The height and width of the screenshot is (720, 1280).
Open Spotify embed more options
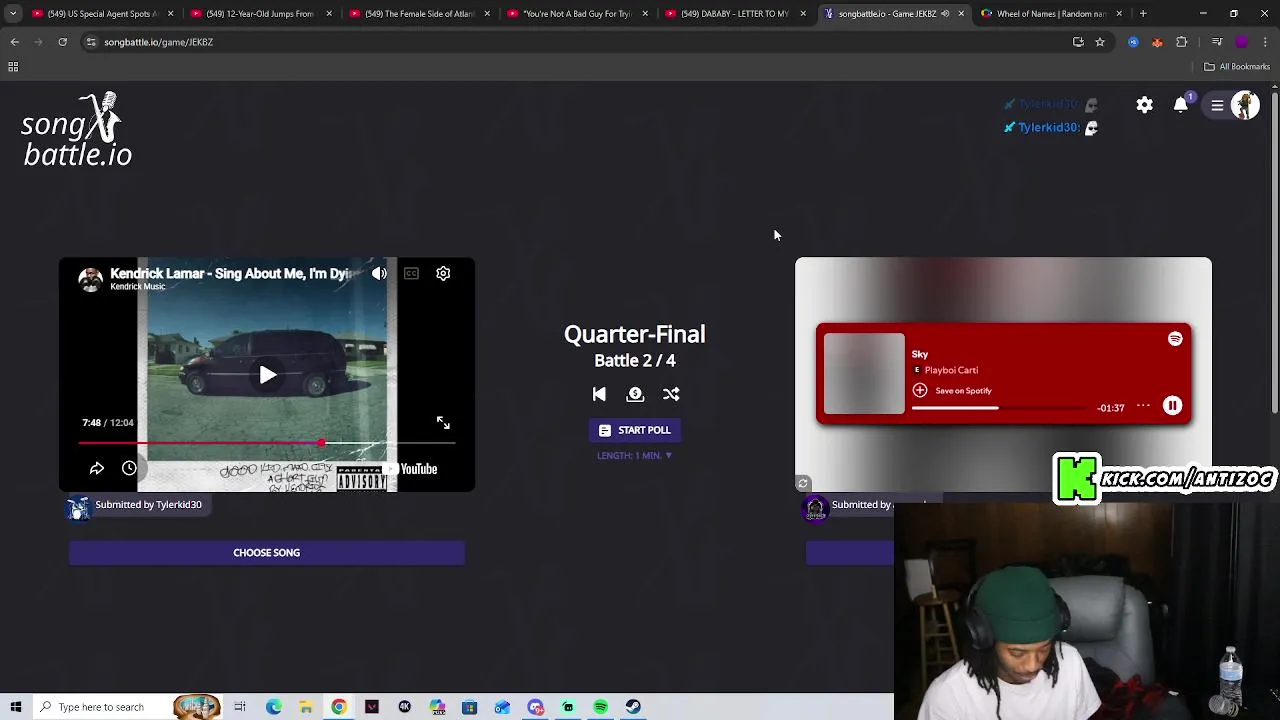click(1143, 406)
